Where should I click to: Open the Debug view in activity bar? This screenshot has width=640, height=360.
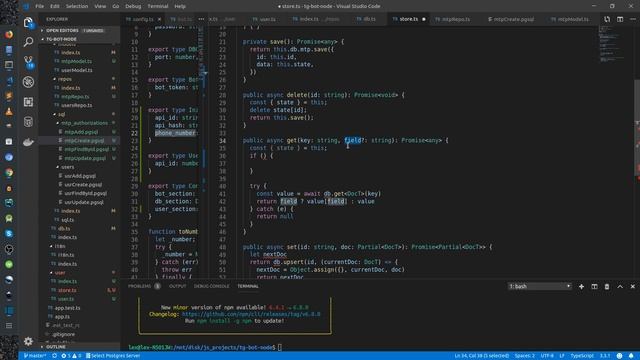pyautogui.click(x=28, y=82)
